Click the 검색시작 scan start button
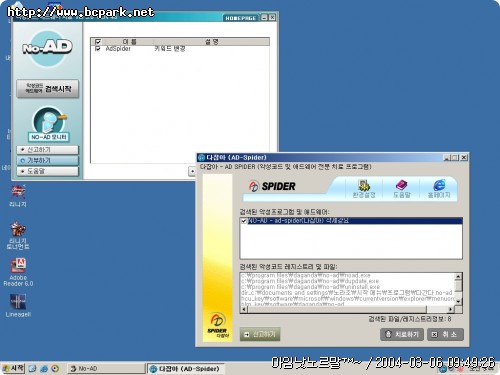Viewport: 500px width, 375px height. click(x=48, y=89)
